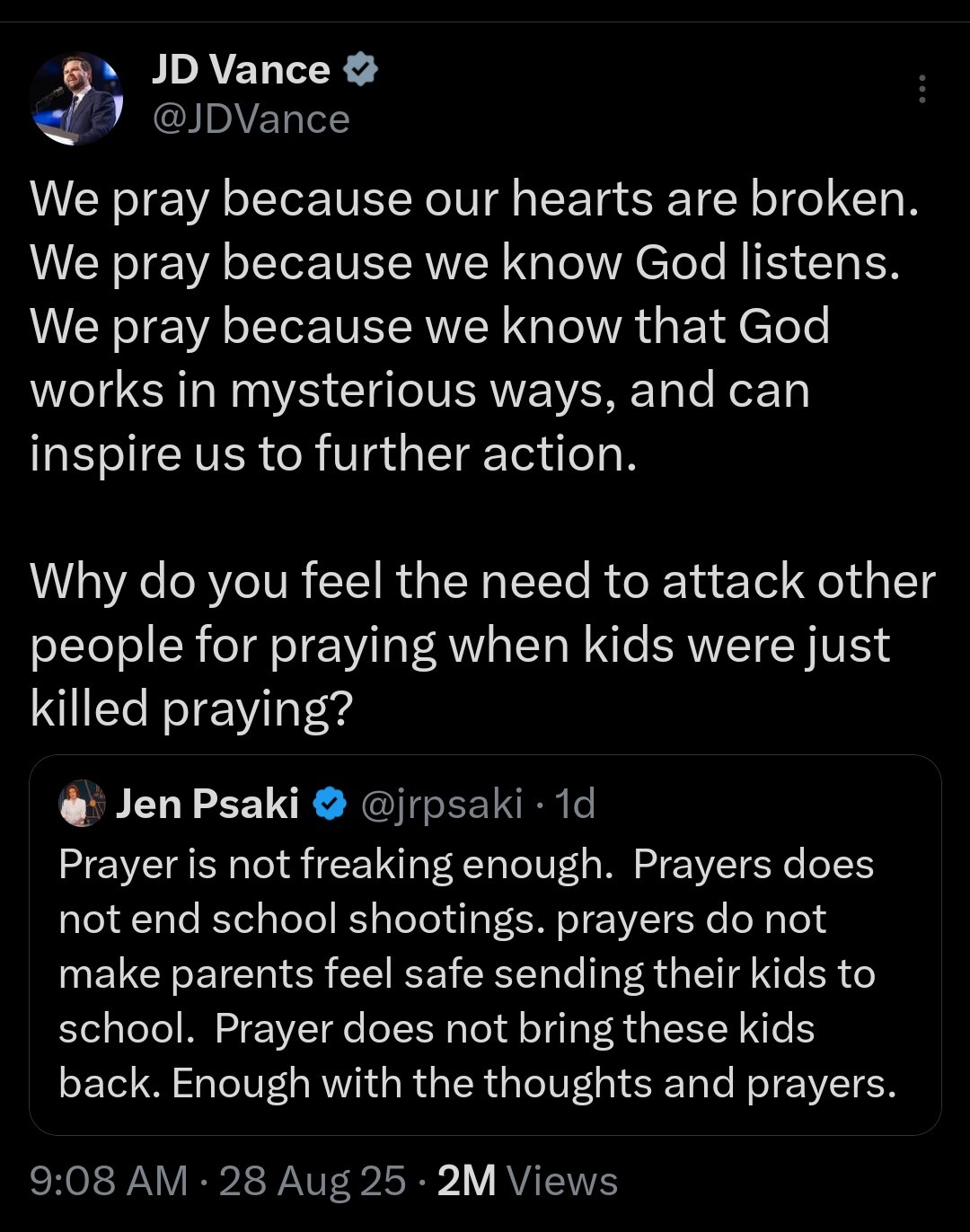Tap the verified badge beside JD Vance

click(359, 70)
